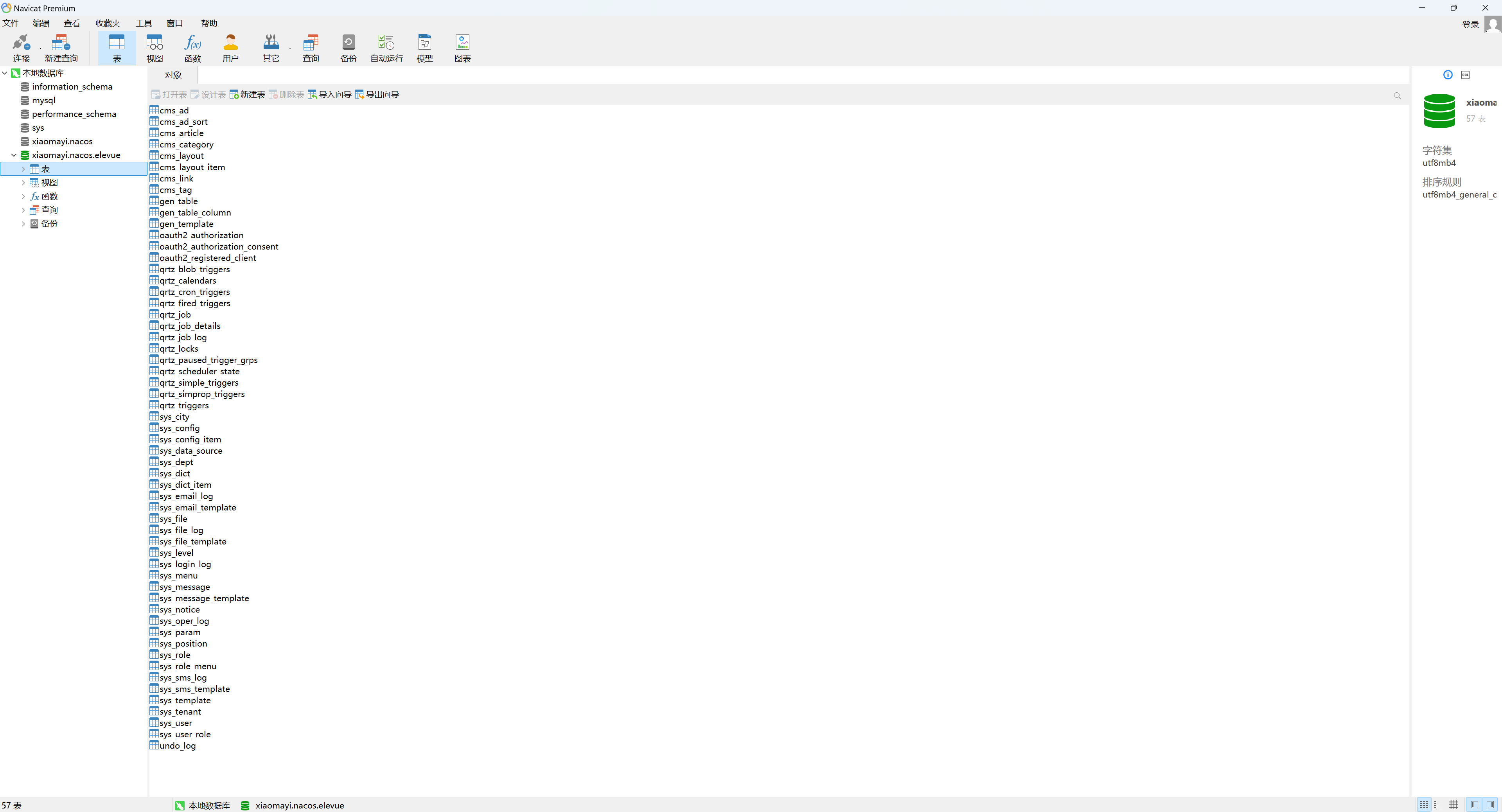Open the 帮助 menu

pyautogui.click(x=209, y=23)
